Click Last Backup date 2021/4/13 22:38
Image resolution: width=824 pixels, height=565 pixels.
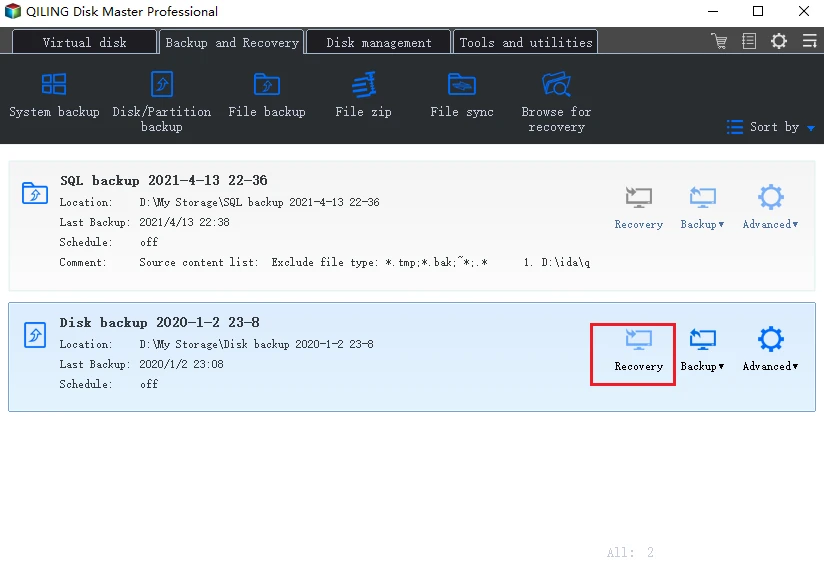click(x=184, y=222)
